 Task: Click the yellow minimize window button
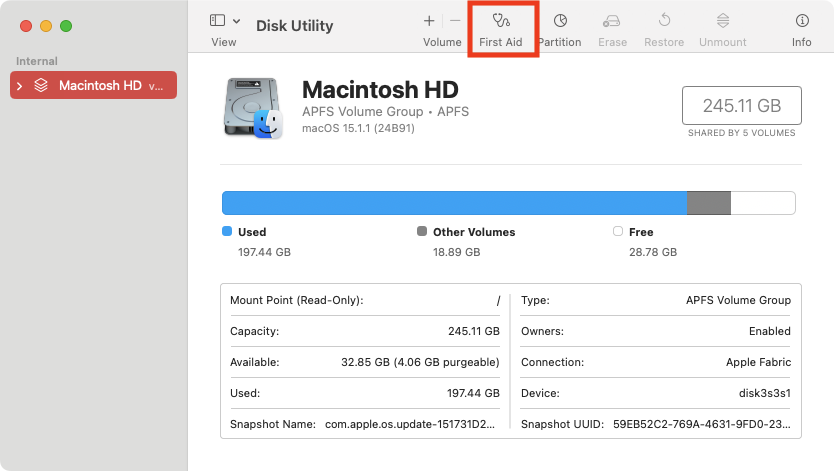[46, 26]
